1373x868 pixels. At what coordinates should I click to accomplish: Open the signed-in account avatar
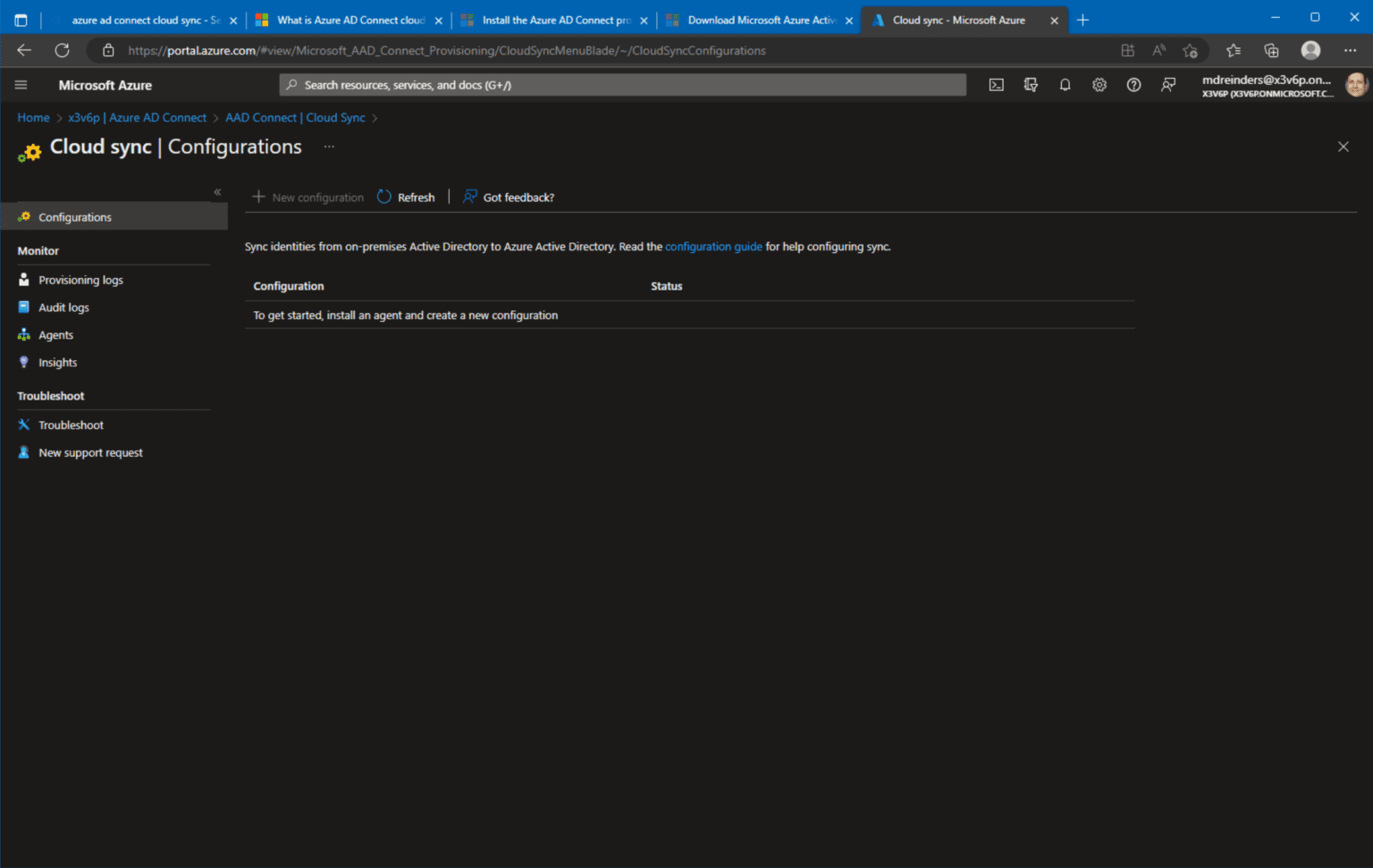click(1356, 84)
